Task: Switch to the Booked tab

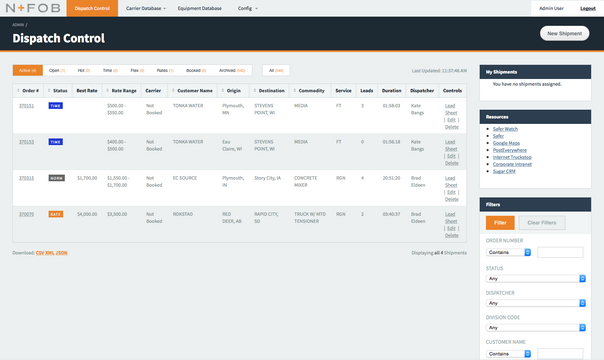Action: (196, 70)
